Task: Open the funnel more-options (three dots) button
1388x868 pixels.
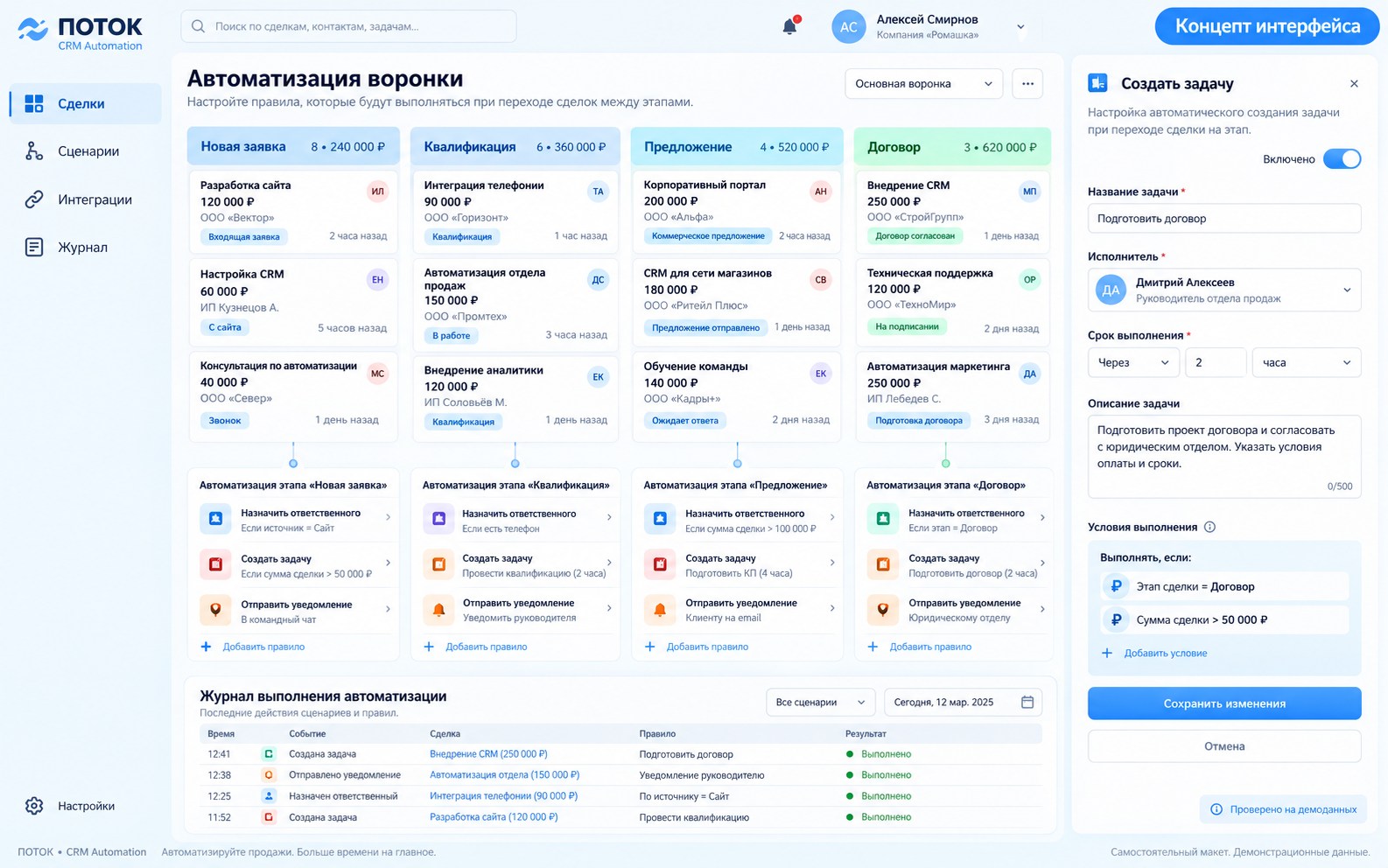Action: coord(1027,84)
